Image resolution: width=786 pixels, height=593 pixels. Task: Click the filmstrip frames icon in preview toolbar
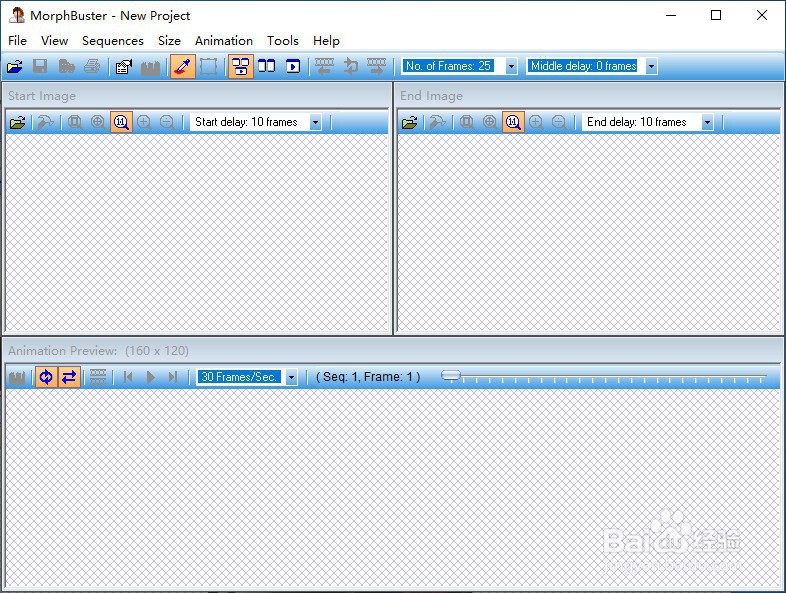pyautogui.click(x=98, y=377)
